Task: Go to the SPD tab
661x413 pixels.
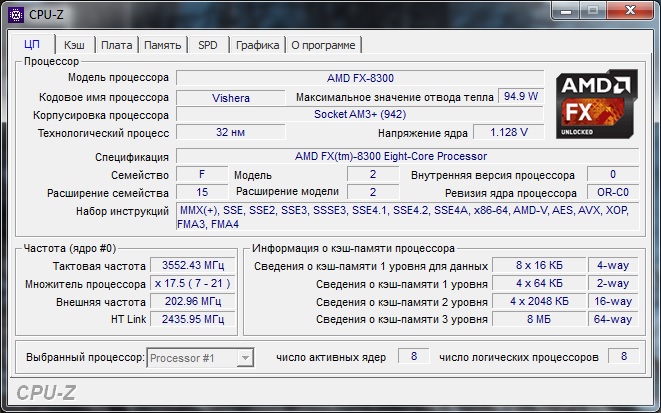Action: pyautogui.click(x=208, y=45)
